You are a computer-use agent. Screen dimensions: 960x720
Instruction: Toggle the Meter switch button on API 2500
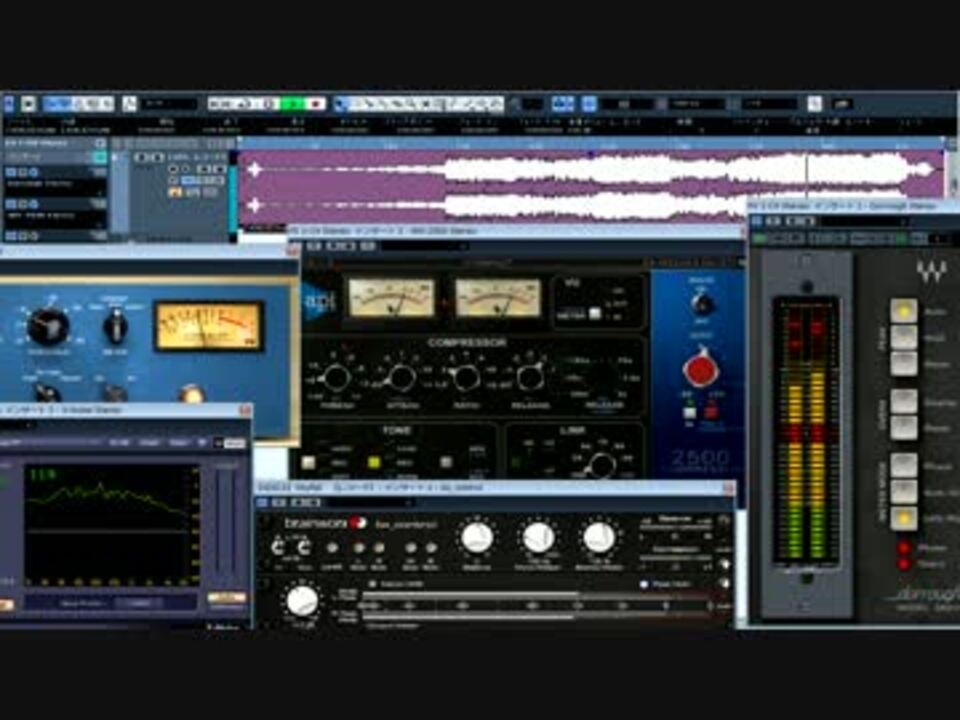point(594,314)
